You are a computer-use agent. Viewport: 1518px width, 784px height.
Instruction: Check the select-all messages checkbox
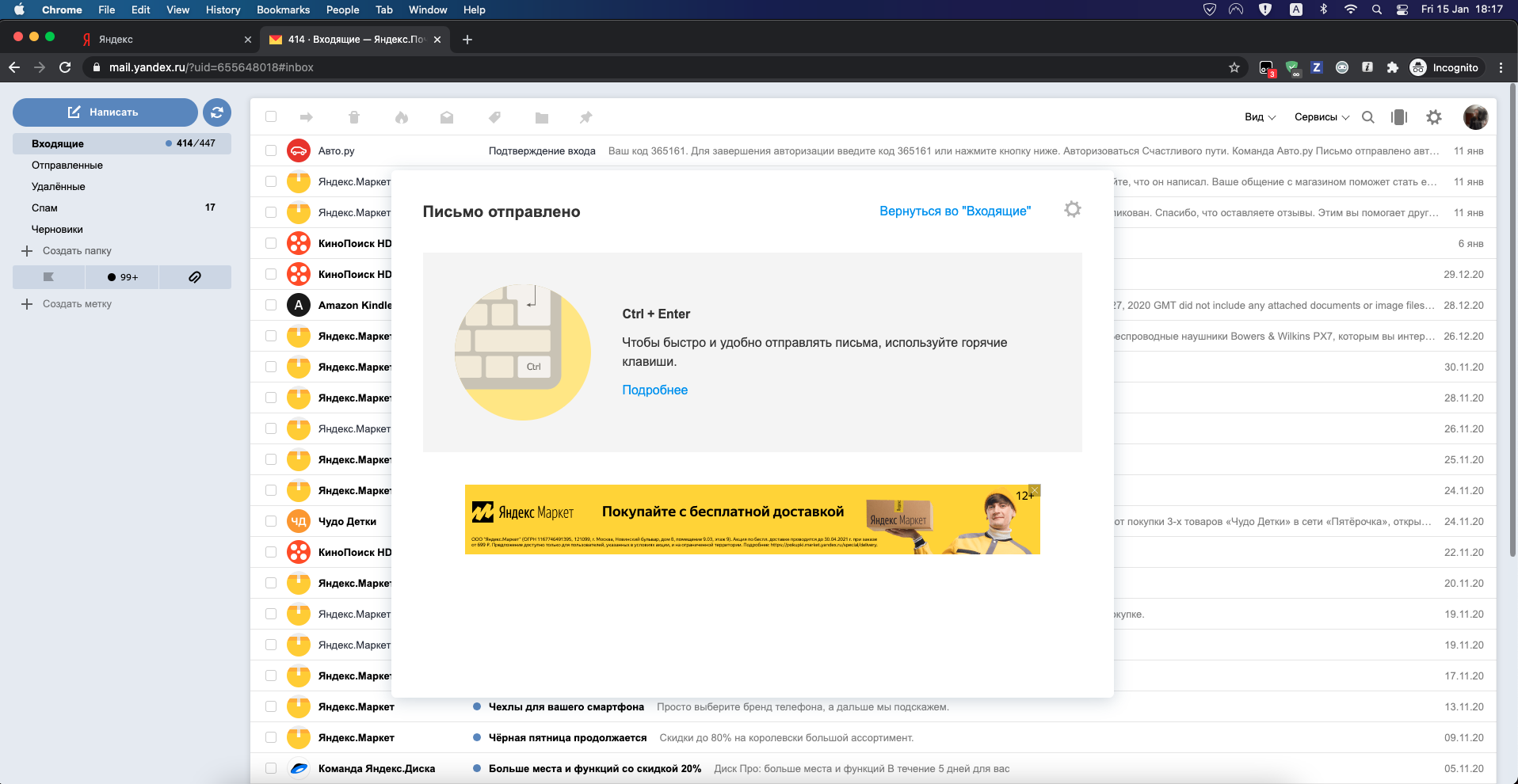pos(271,116)
